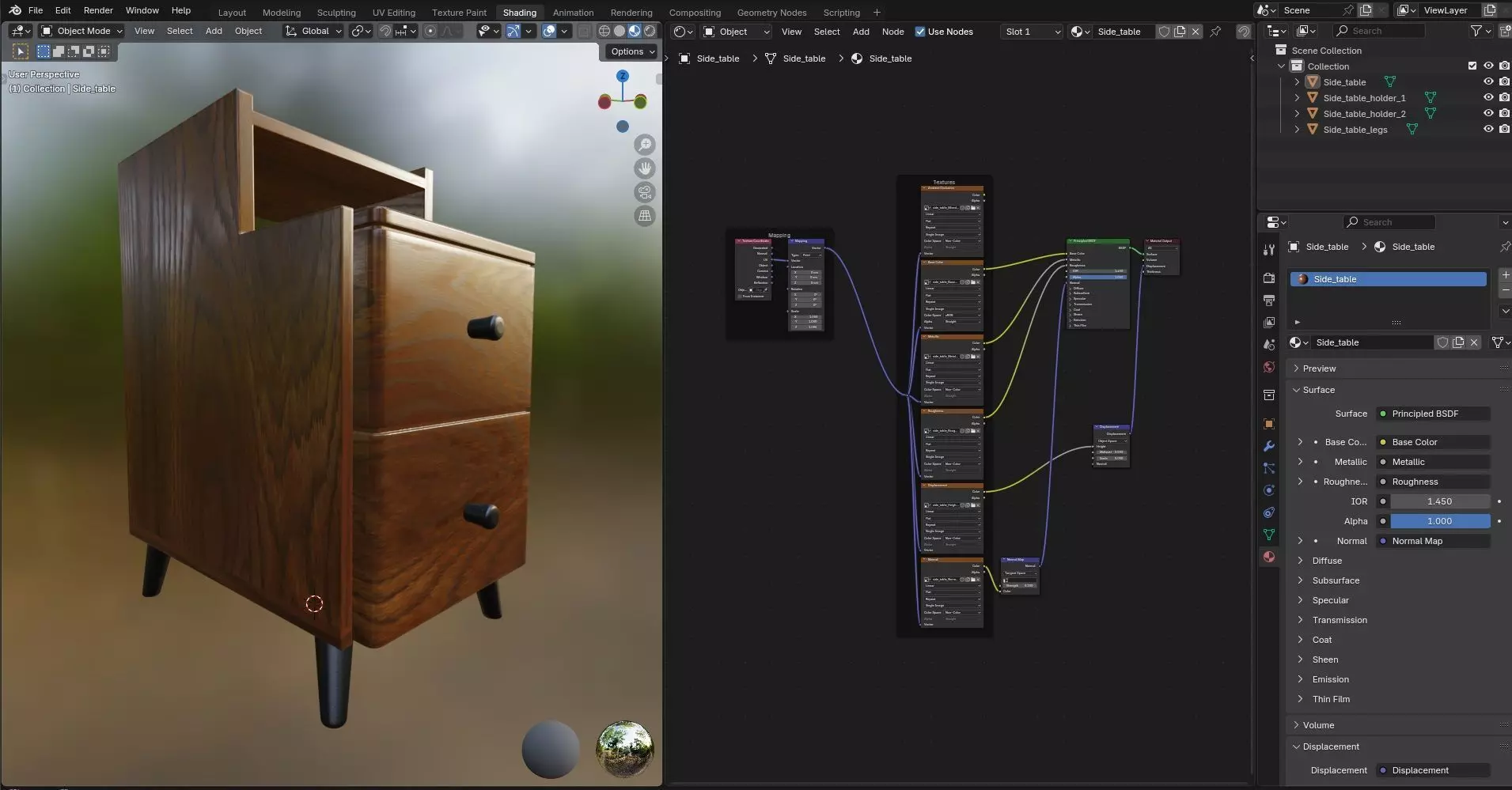The width and height of the screenshot is (1512, 790).
Task: Remove material slot with minus button
Action: click(x=1505, y=291)
